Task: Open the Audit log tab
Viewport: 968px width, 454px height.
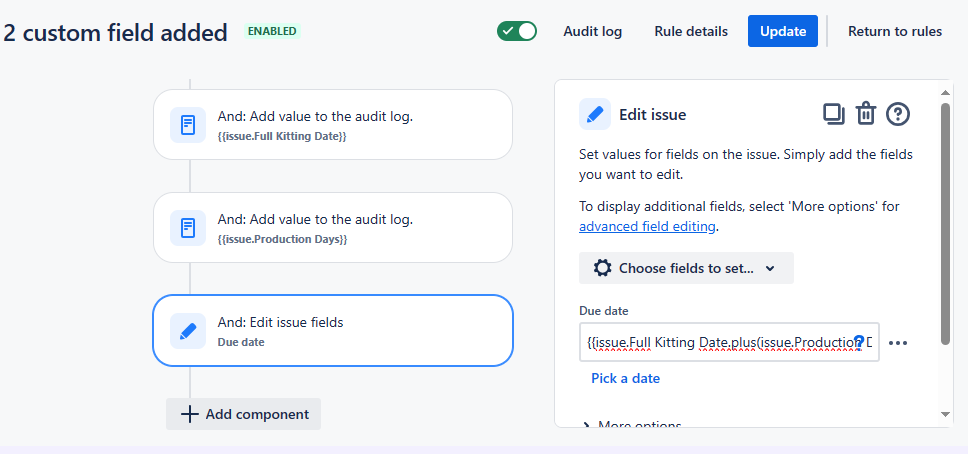Action: coord(593,32)
